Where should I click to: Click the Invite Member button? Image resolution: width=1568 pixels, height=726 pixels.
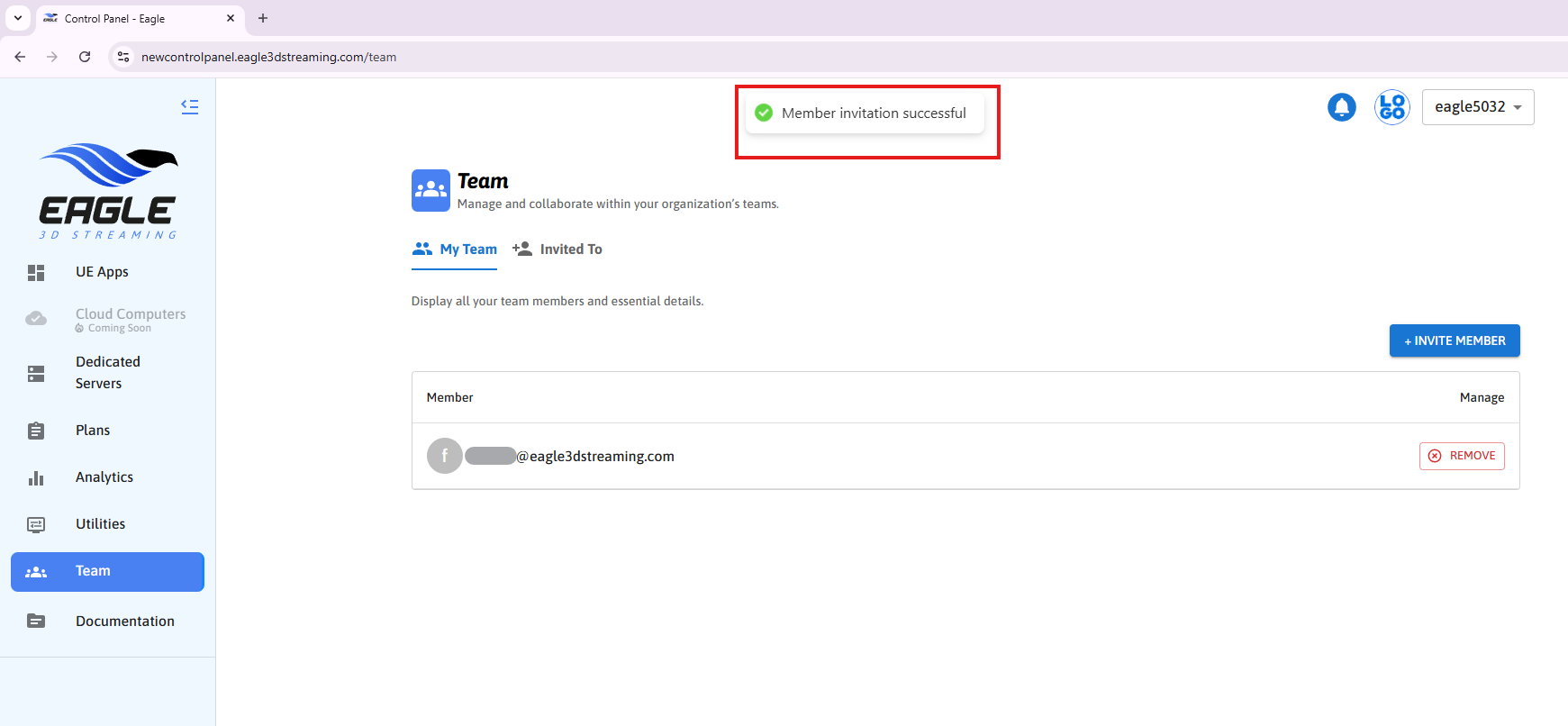[x=1454, y=340]
